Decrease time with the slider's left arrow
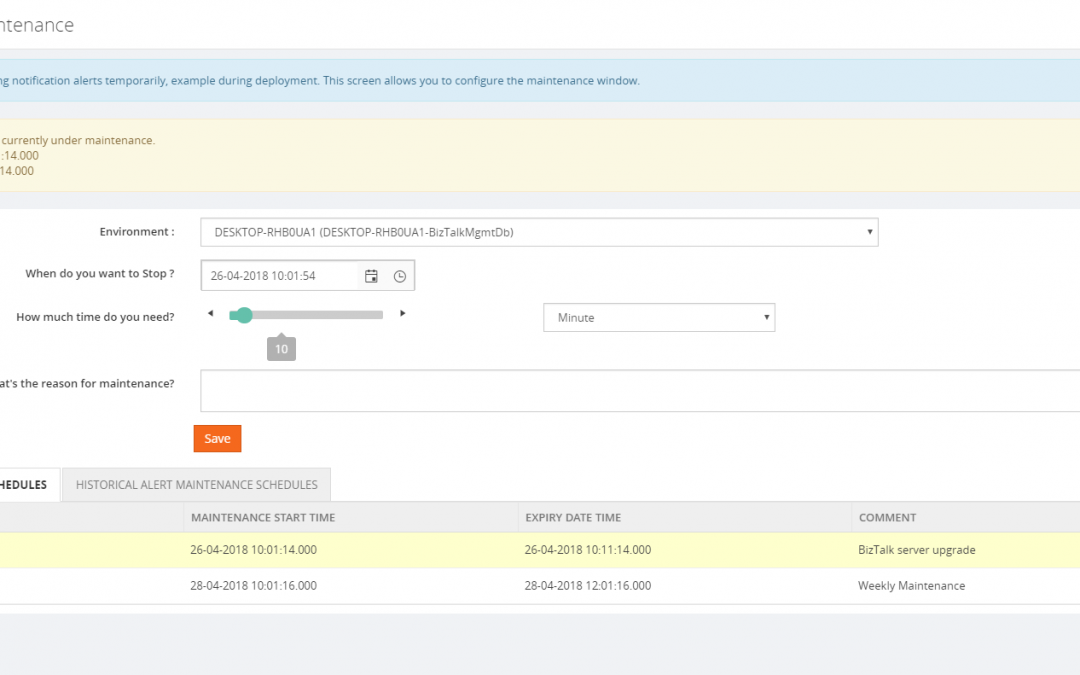The image size is (1080, 675). click(211, 313)
